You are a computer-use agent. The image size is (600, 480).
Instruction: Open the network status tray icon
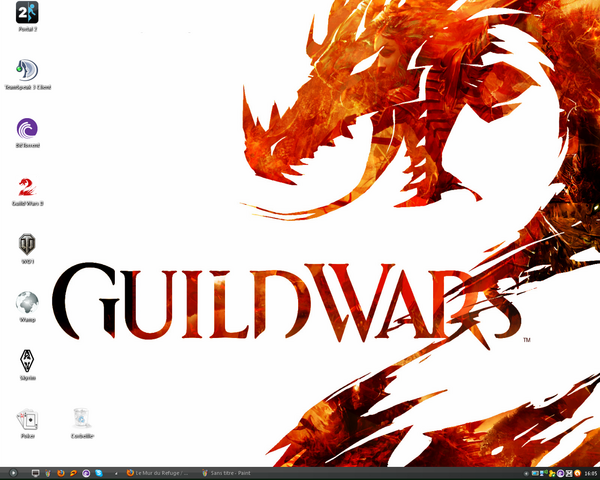point(543,473)
